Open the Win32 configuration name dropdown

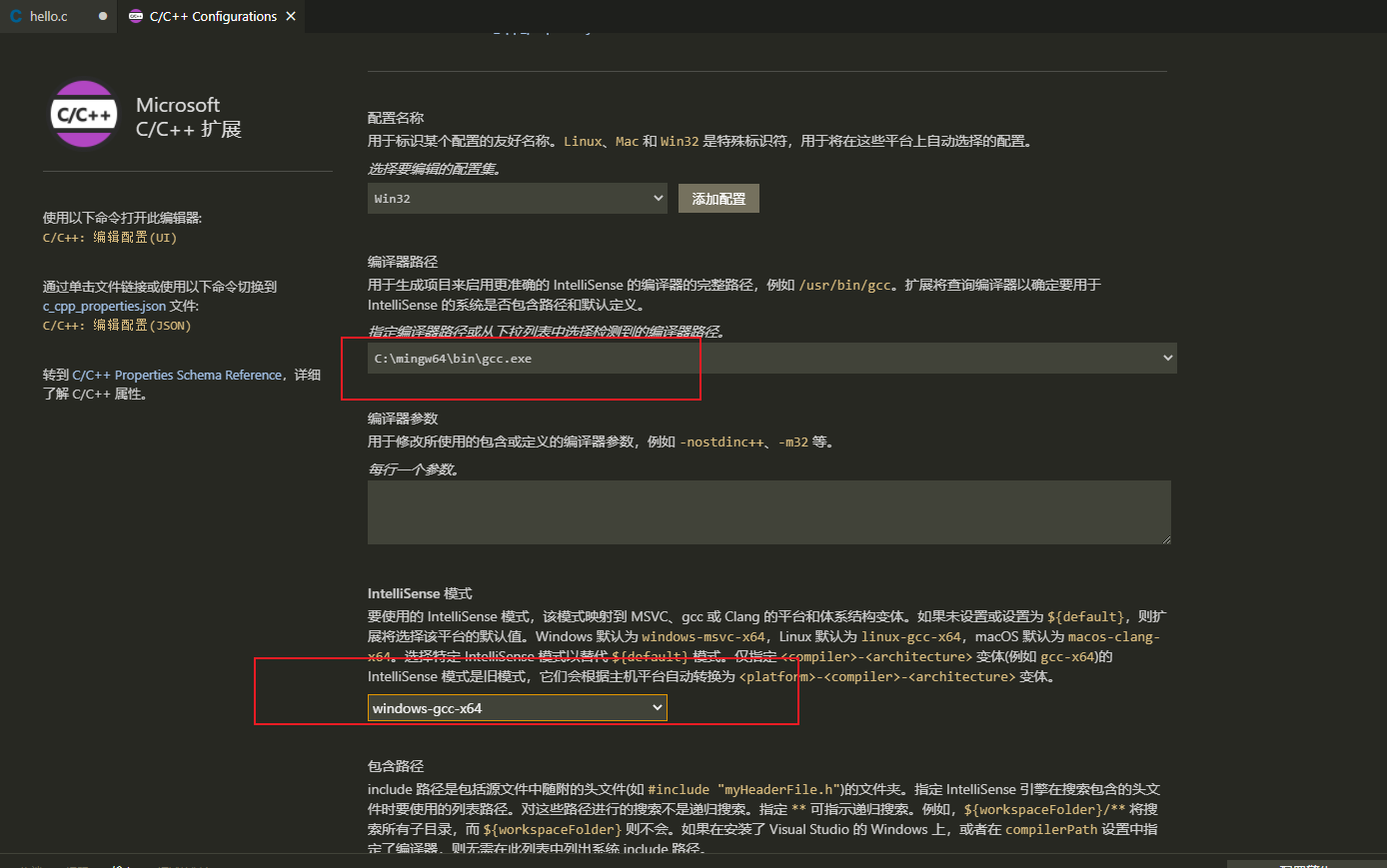(517, 198)
